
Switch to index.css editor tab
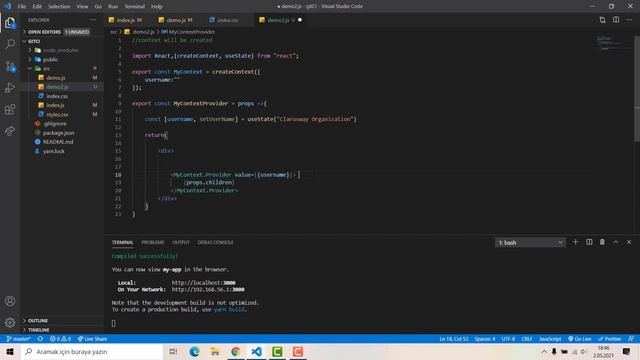[228, 20]
